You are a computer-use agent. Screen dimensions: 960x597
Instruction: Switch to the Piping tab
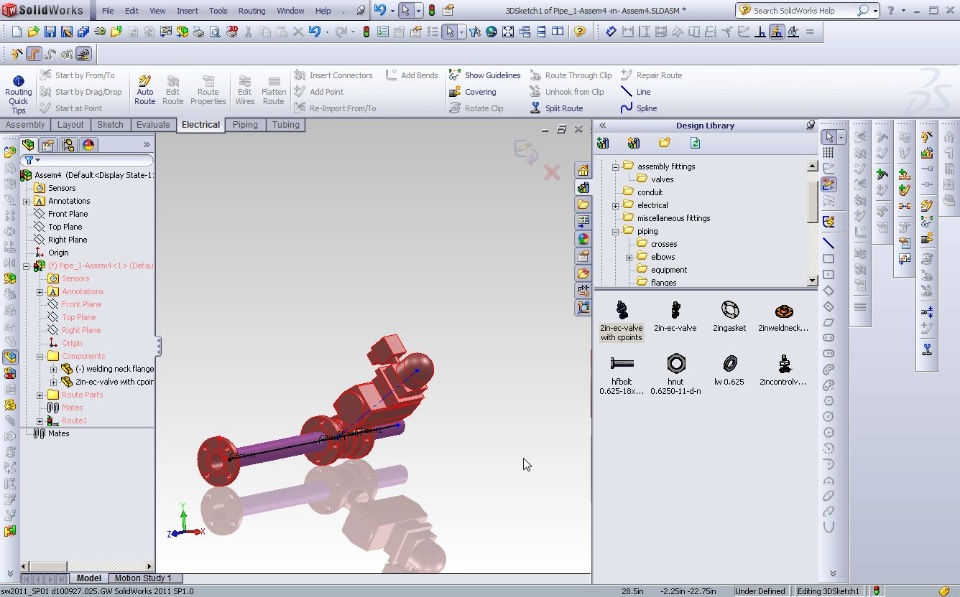(x=245, y=125)
